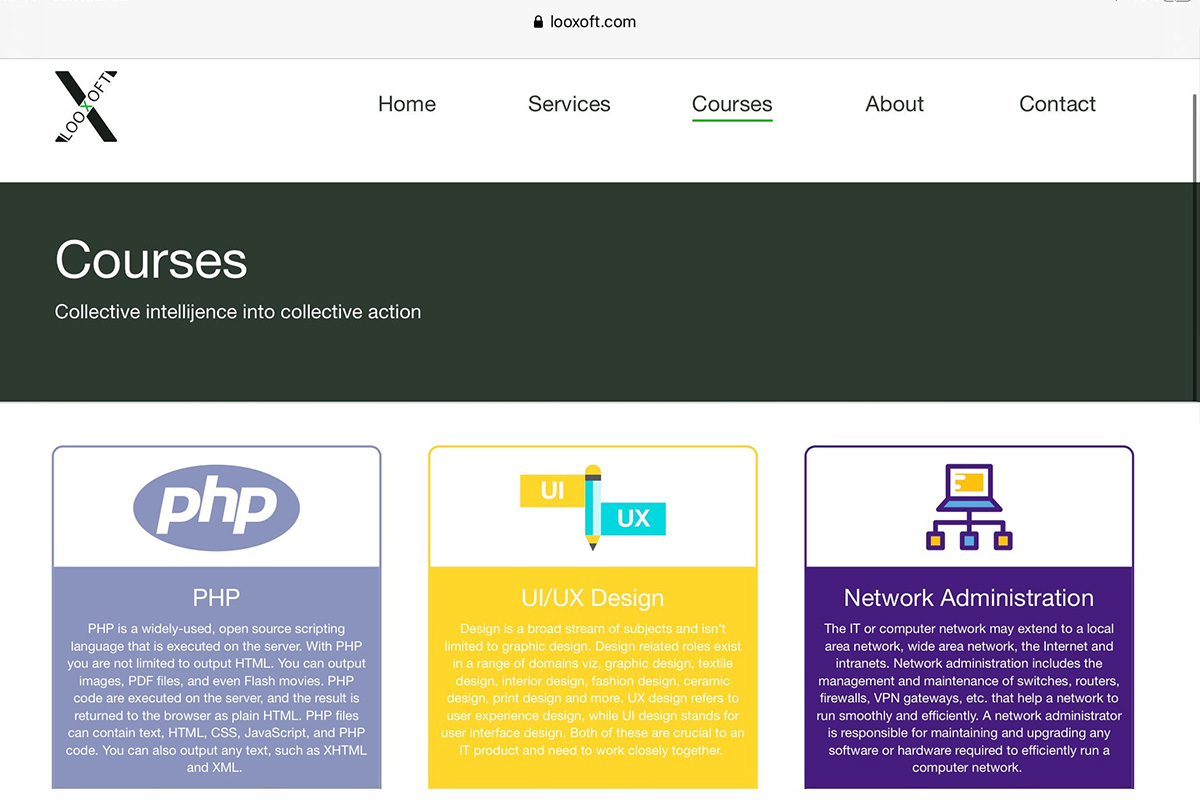Click the large Courses banner heading
This screenshot has height=800, width=1200.
pos(151,260)
